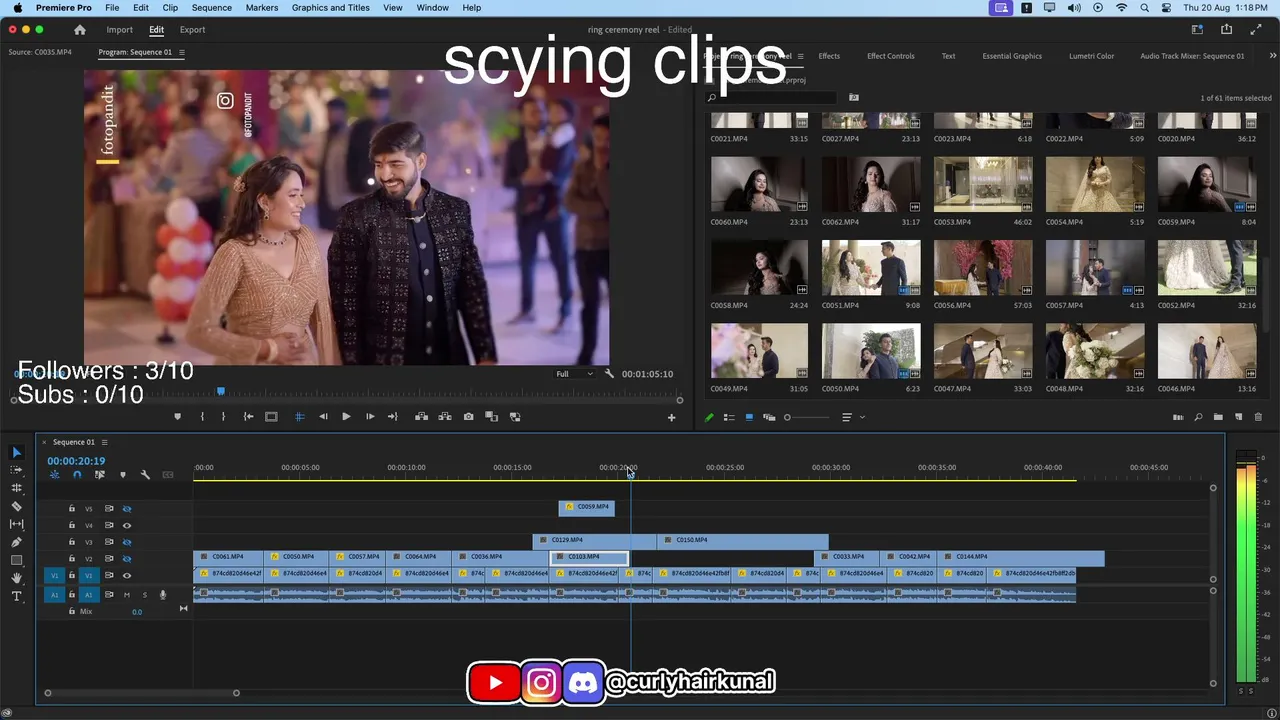Screen dimensions: 1280x720
Task: Click the Mark In button in Program monitor
Action: tap(201, 417)
